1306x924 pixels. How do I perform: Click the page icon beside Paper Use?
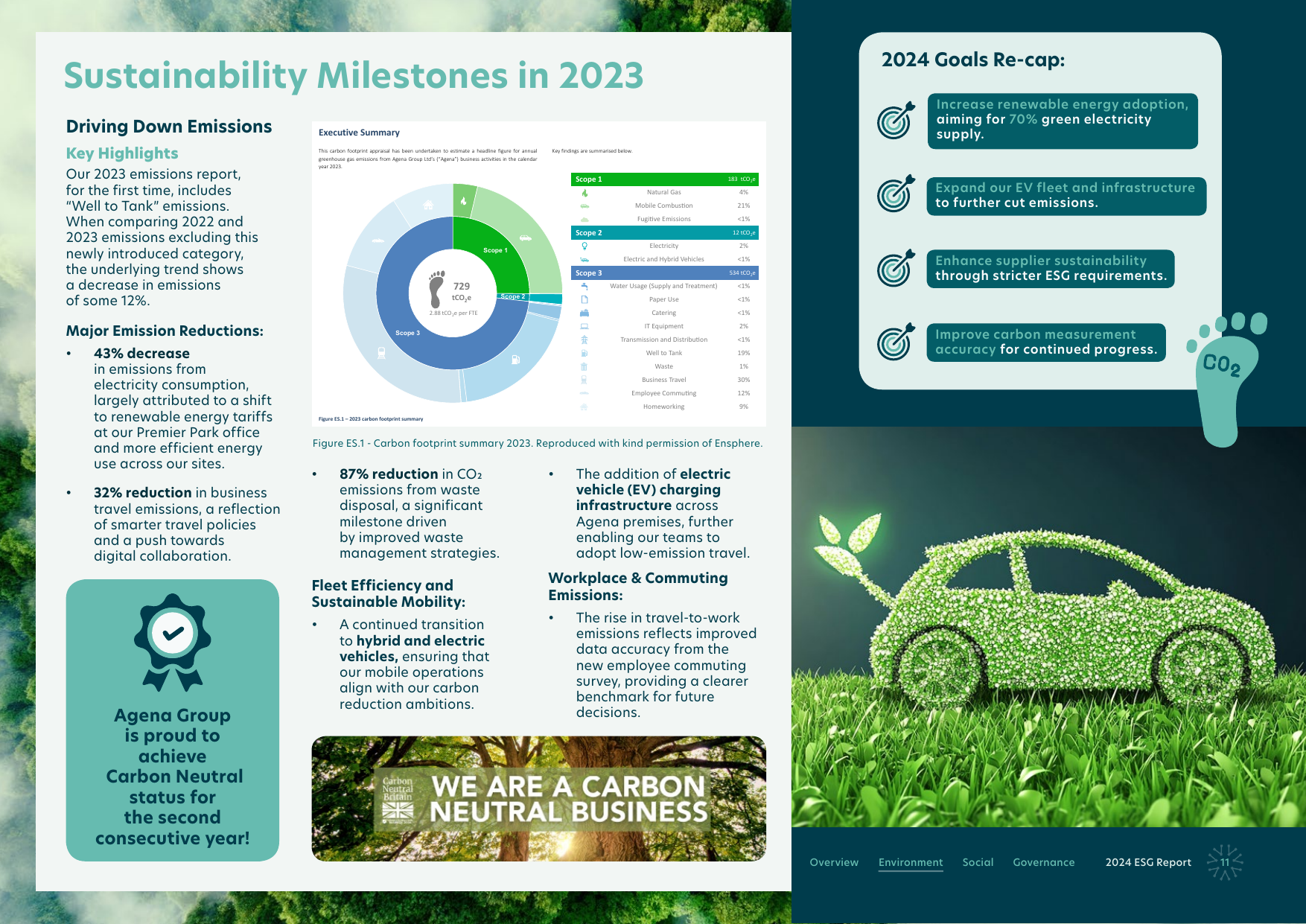pyautogui.click(x=584, y=299)
